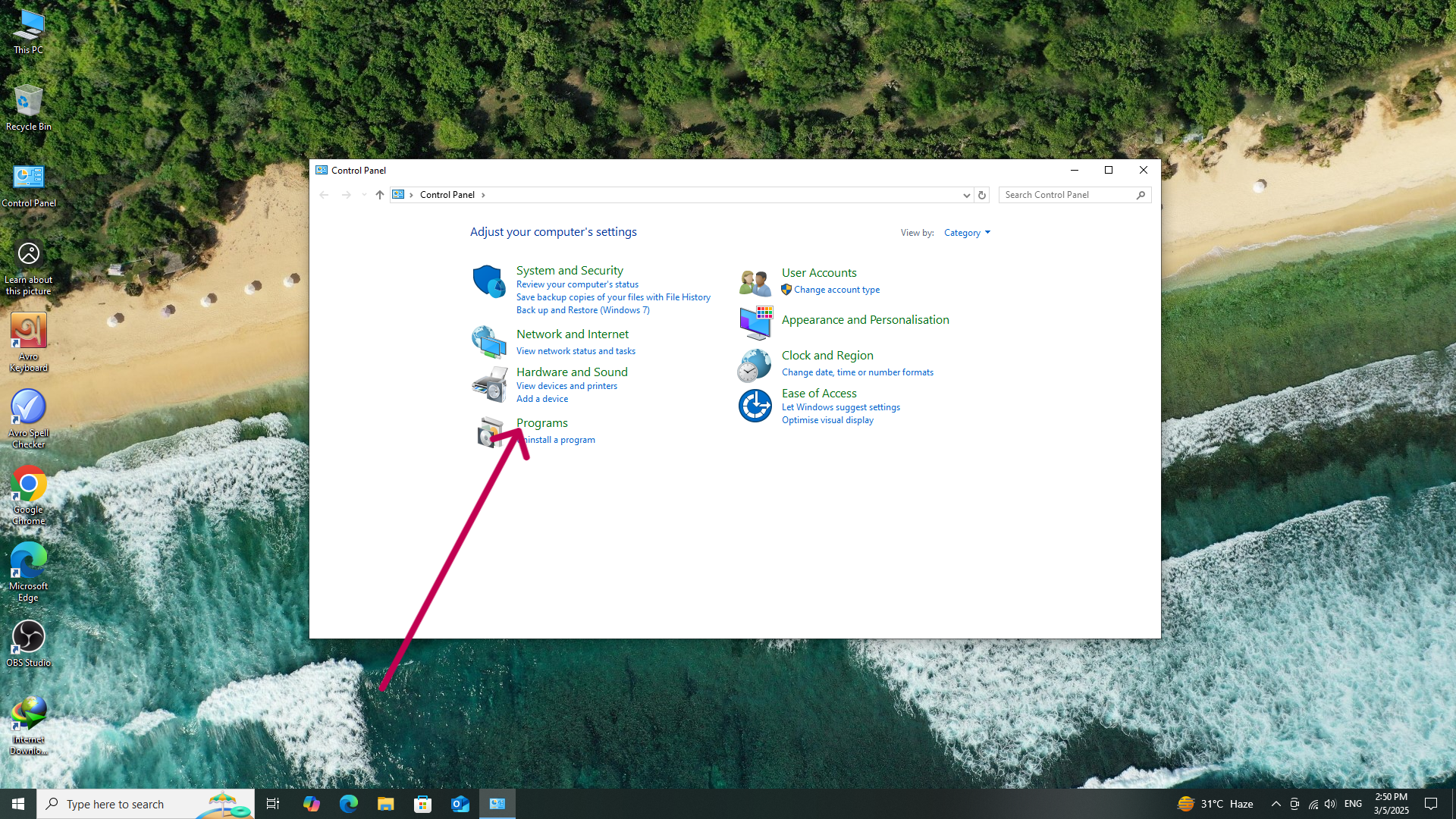Open Change date, time or number formats
The image size is (1456, 819).
click(x=857, y=372)
